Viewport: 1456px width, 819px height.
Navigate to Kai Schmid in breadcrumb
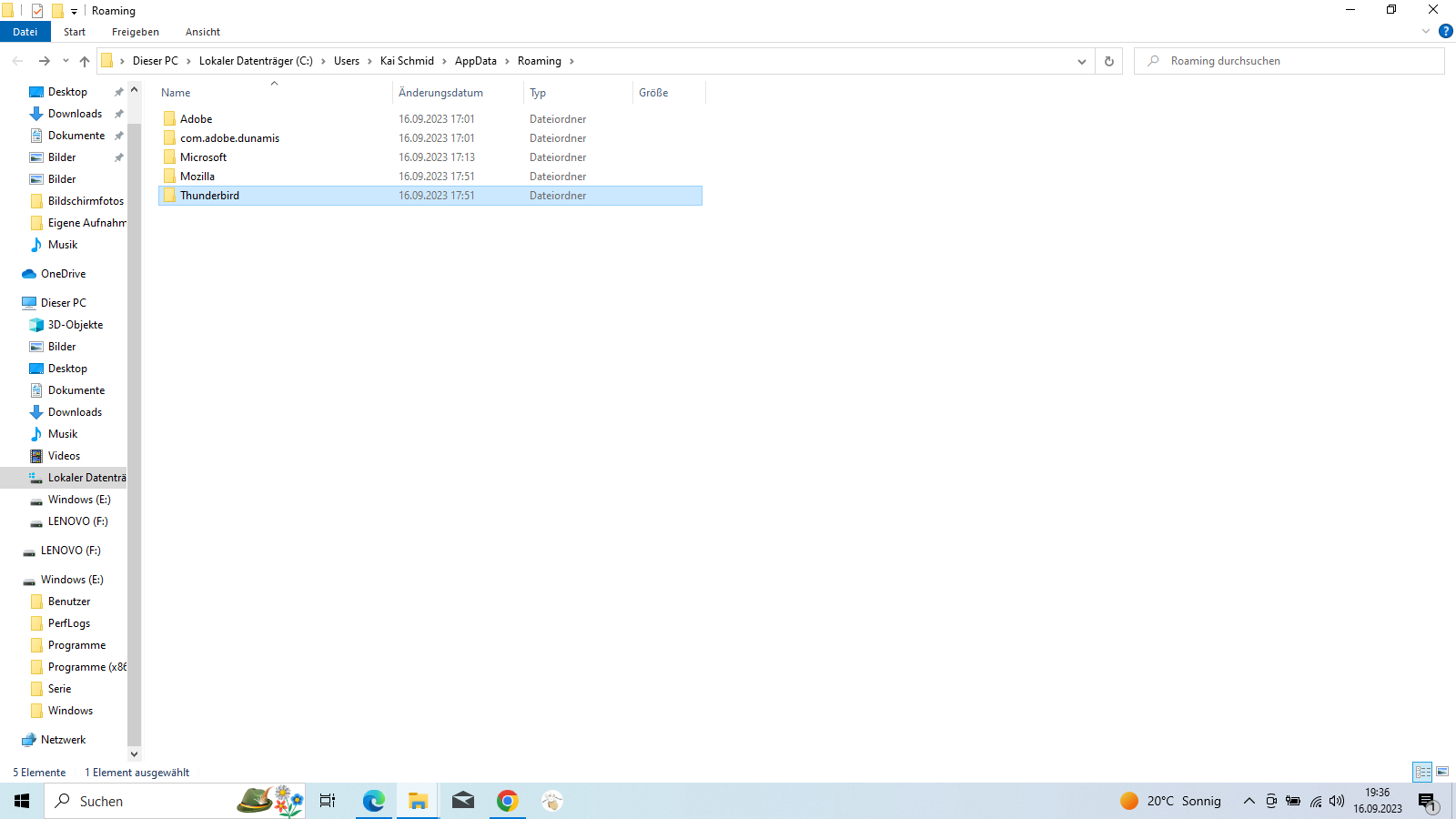407,61
